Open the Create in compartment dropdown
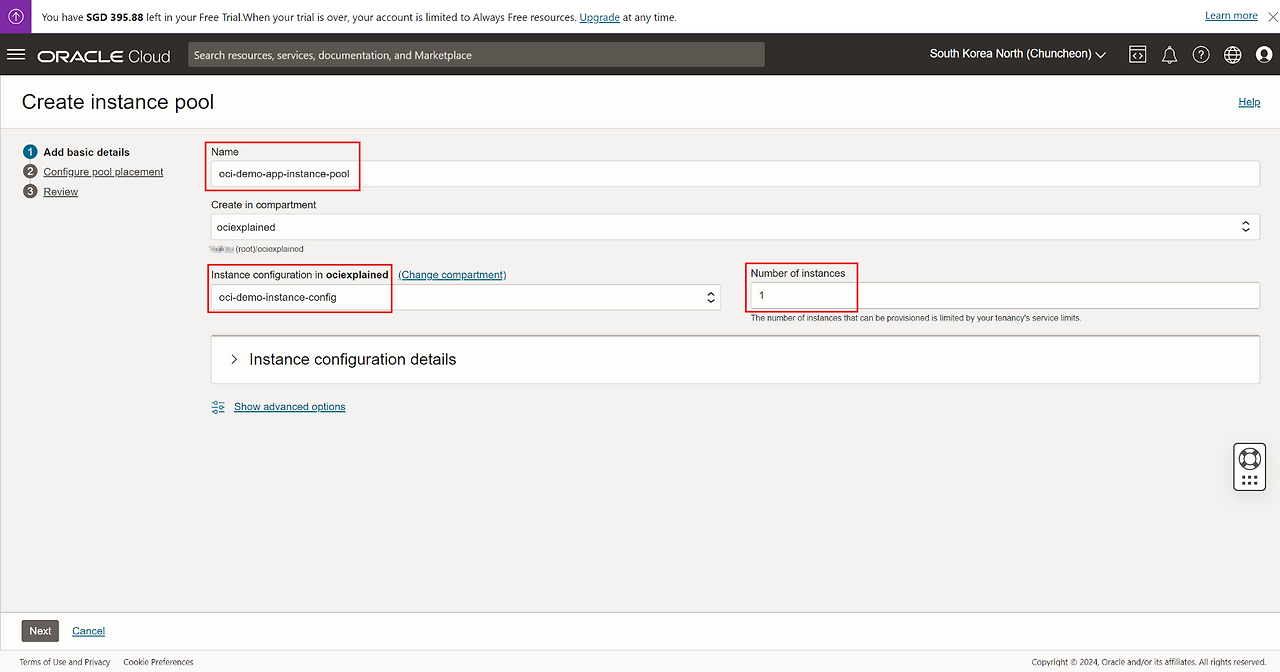Image resolution: width=1280 pixels, height=672 pixels. 734,227
